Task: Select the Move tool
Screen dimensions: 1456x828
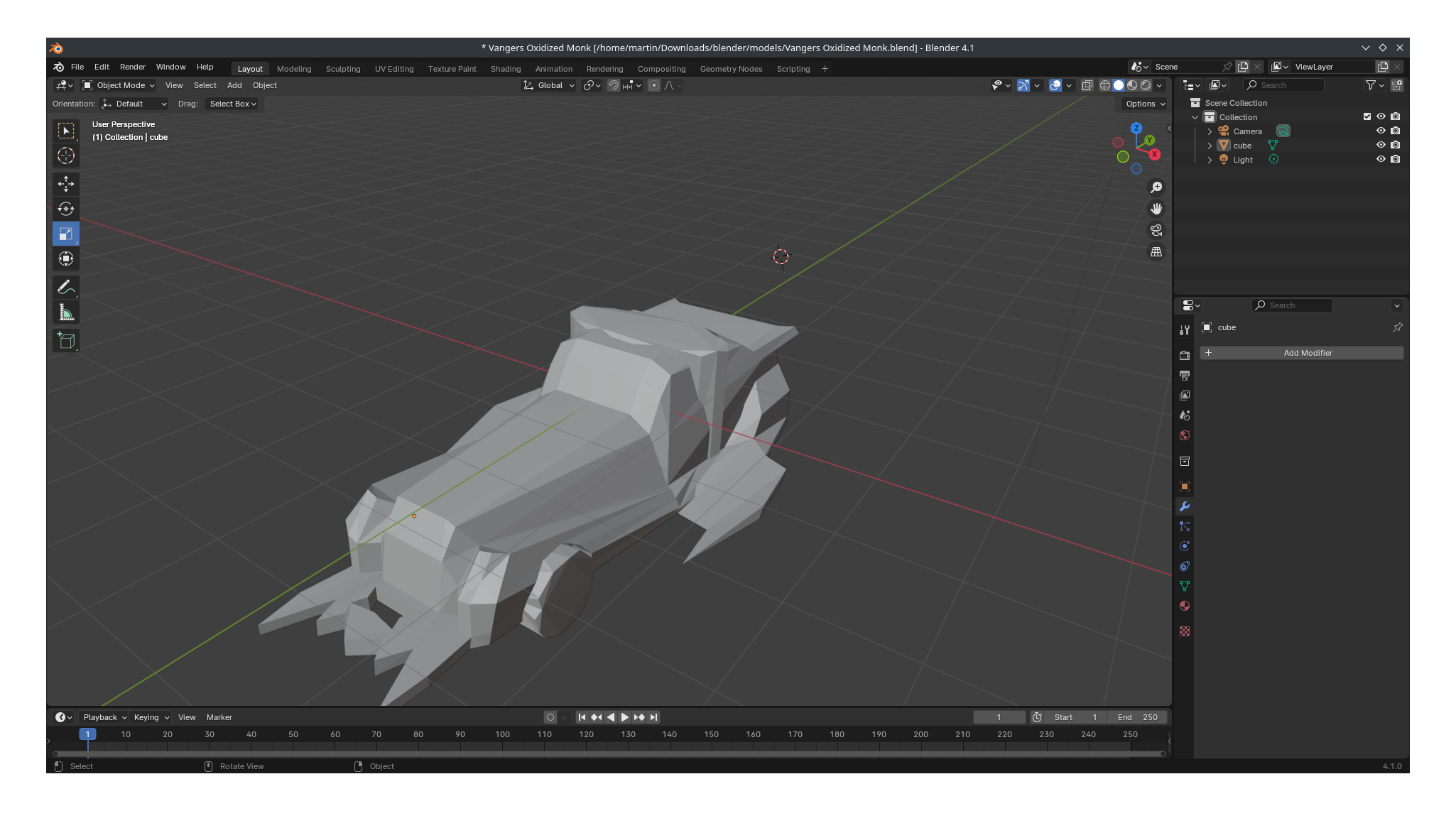Action: pyautogui.click(x=66, y=184)
